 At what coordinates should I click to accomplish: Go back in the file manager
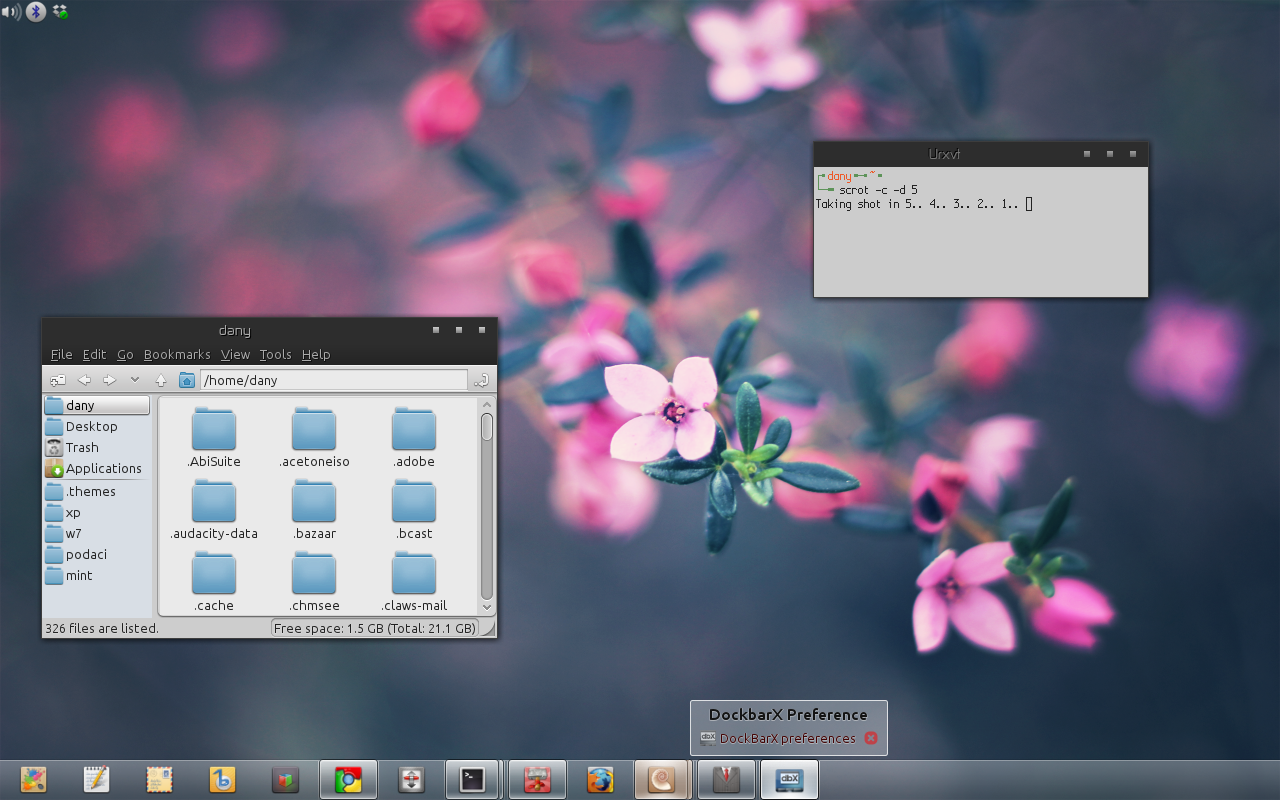[x=84, y=380]
